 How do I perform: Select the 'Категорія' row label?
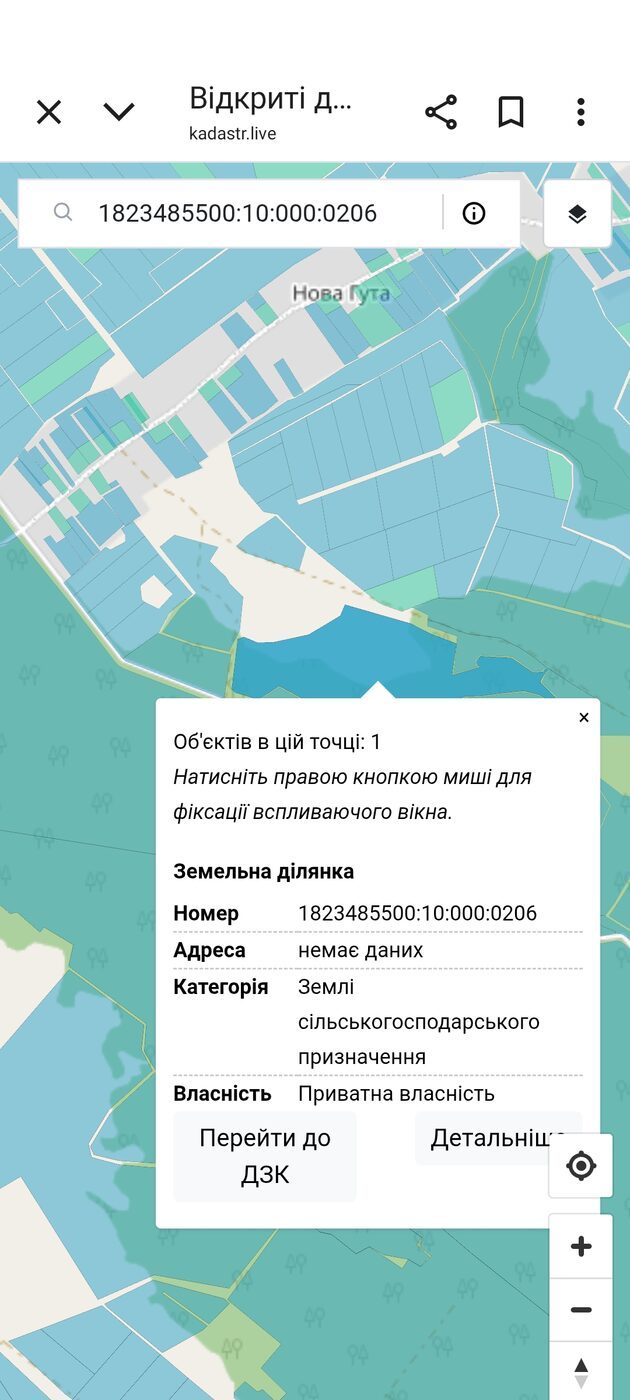pos(221,987)
